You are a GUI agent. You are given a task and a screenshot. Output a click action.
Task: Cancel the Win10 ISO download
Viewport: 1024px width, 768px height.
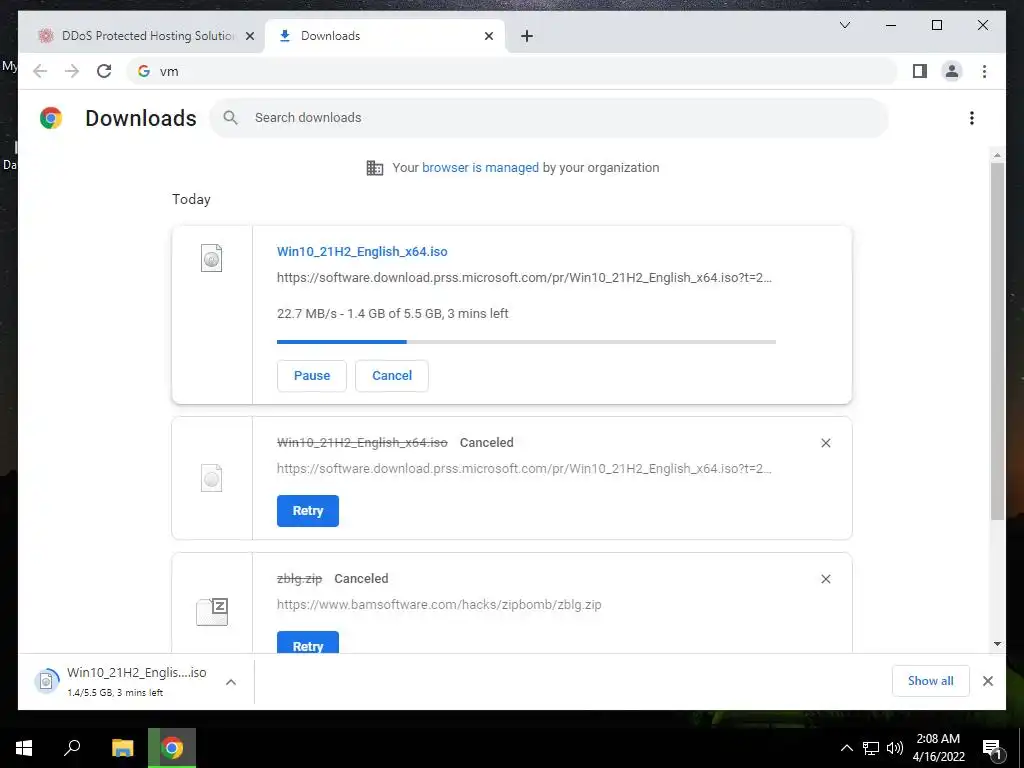(392, 376)
